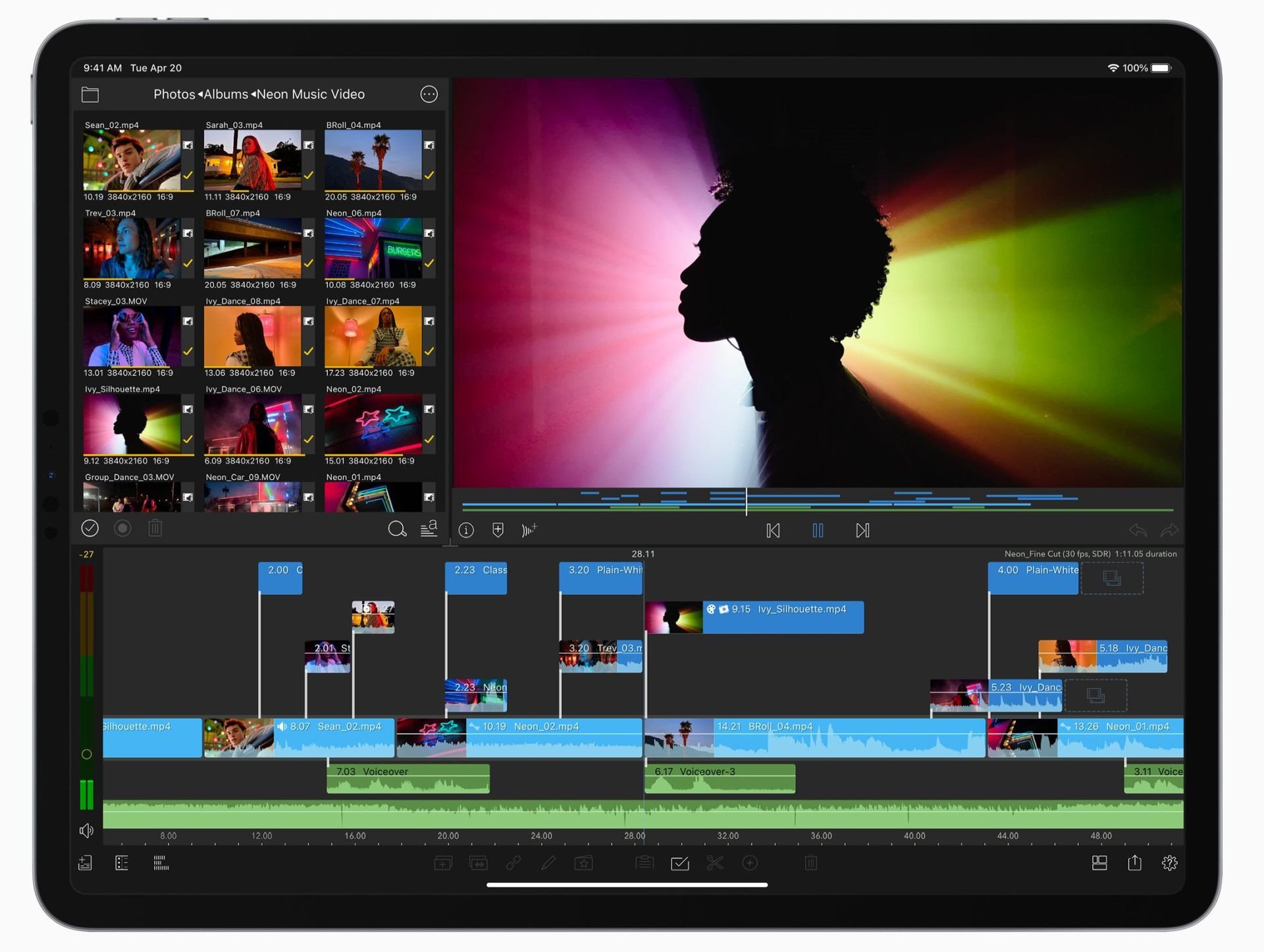Click the add voiceover audio icon

pos(529,530)
